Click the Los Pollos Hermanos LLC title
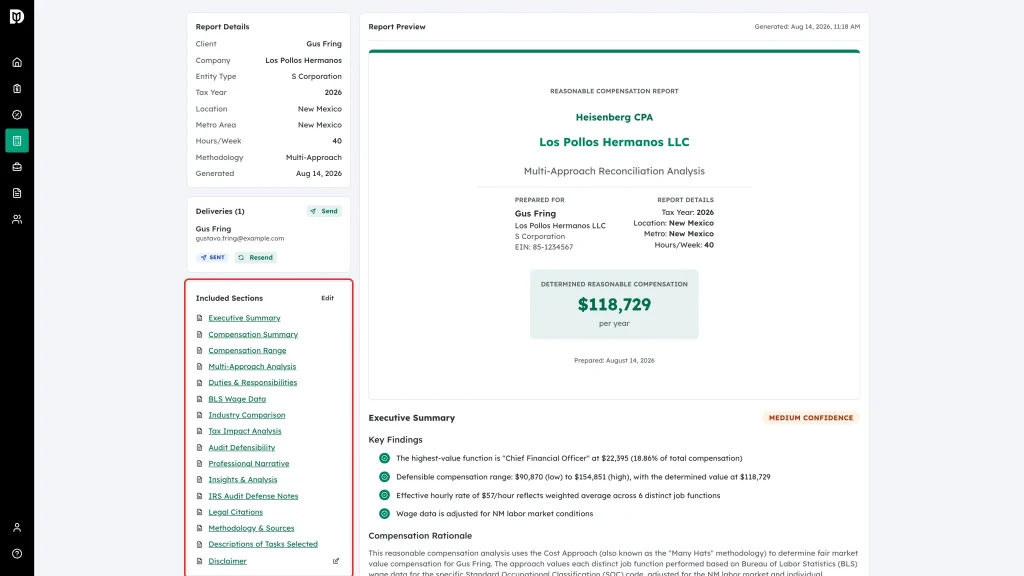Viewport: 1024px width, 576px height. click(x=614, y=142)
